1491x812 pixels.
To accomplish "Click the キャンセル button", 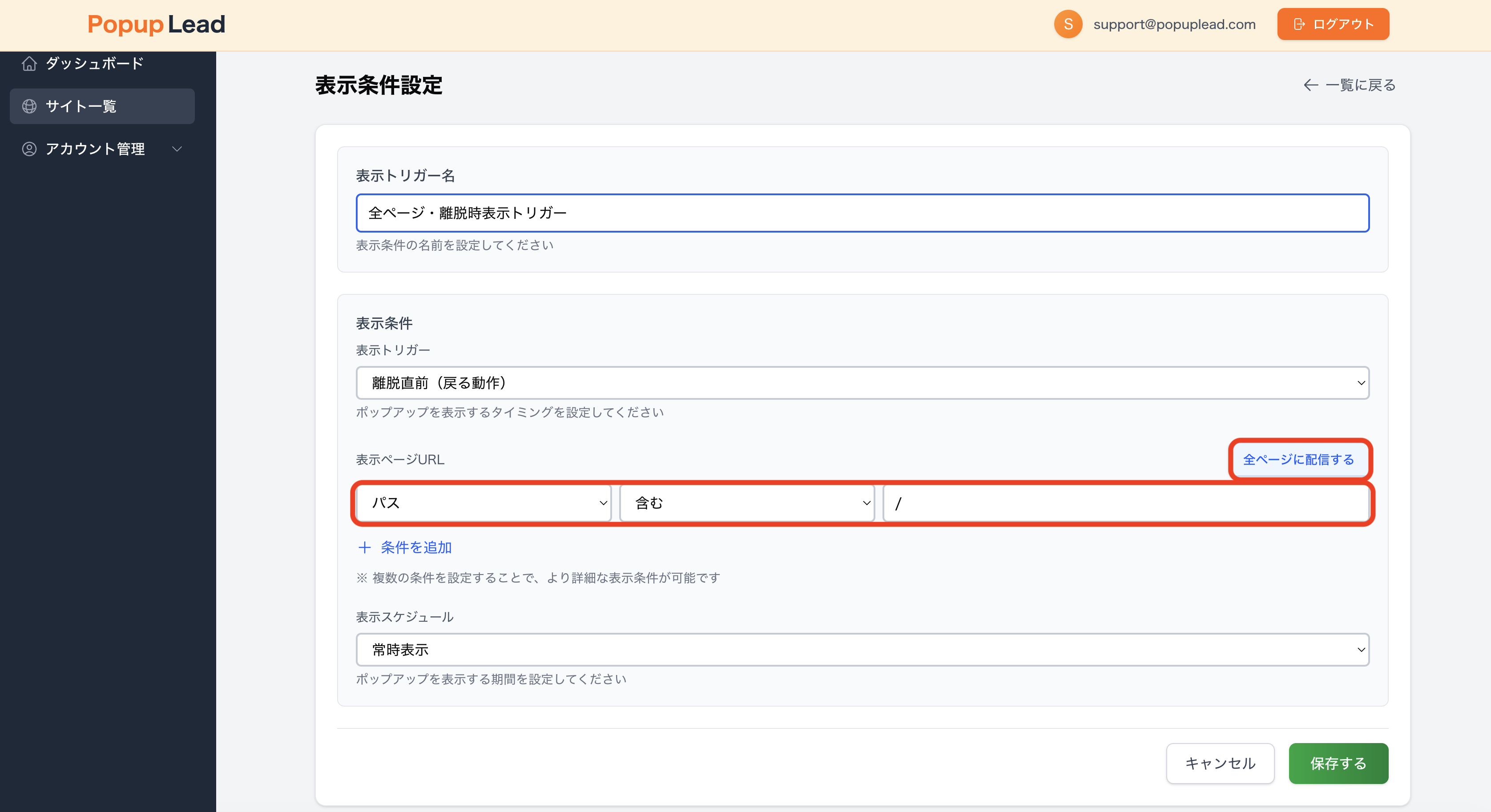I will tap(1220, 764).
